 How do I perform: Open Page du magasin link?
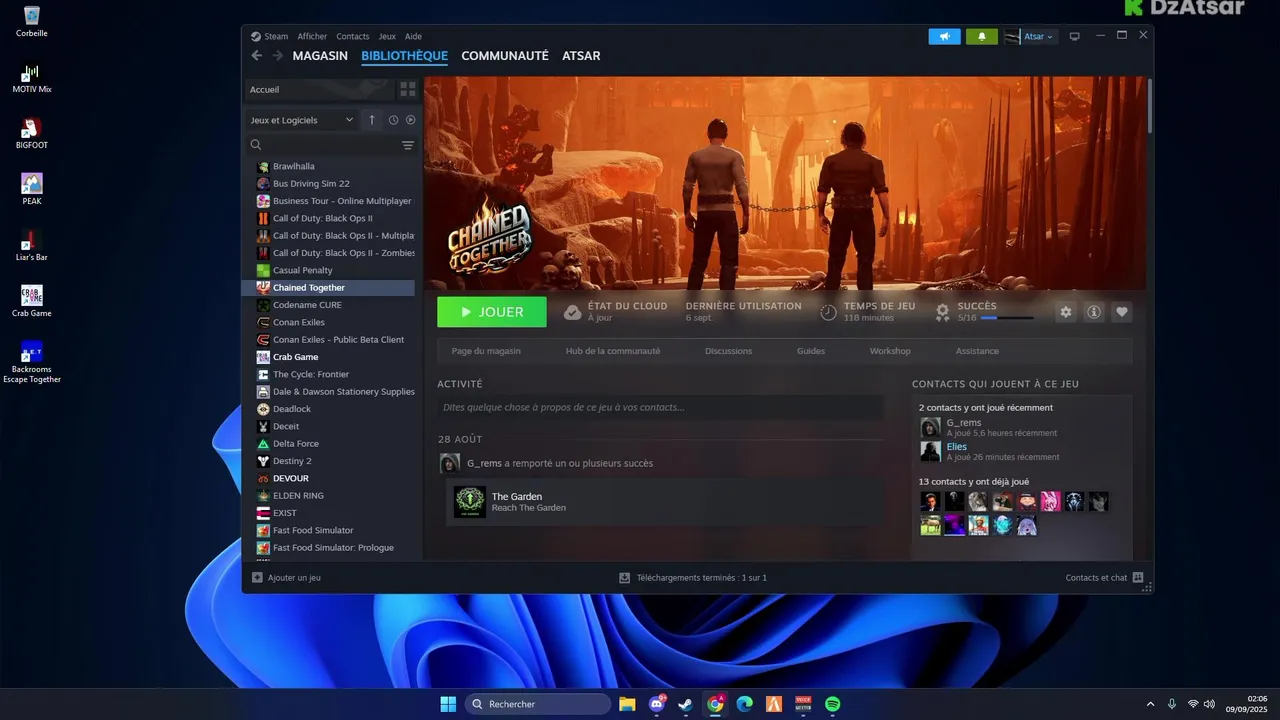click(x=486, y=351)
